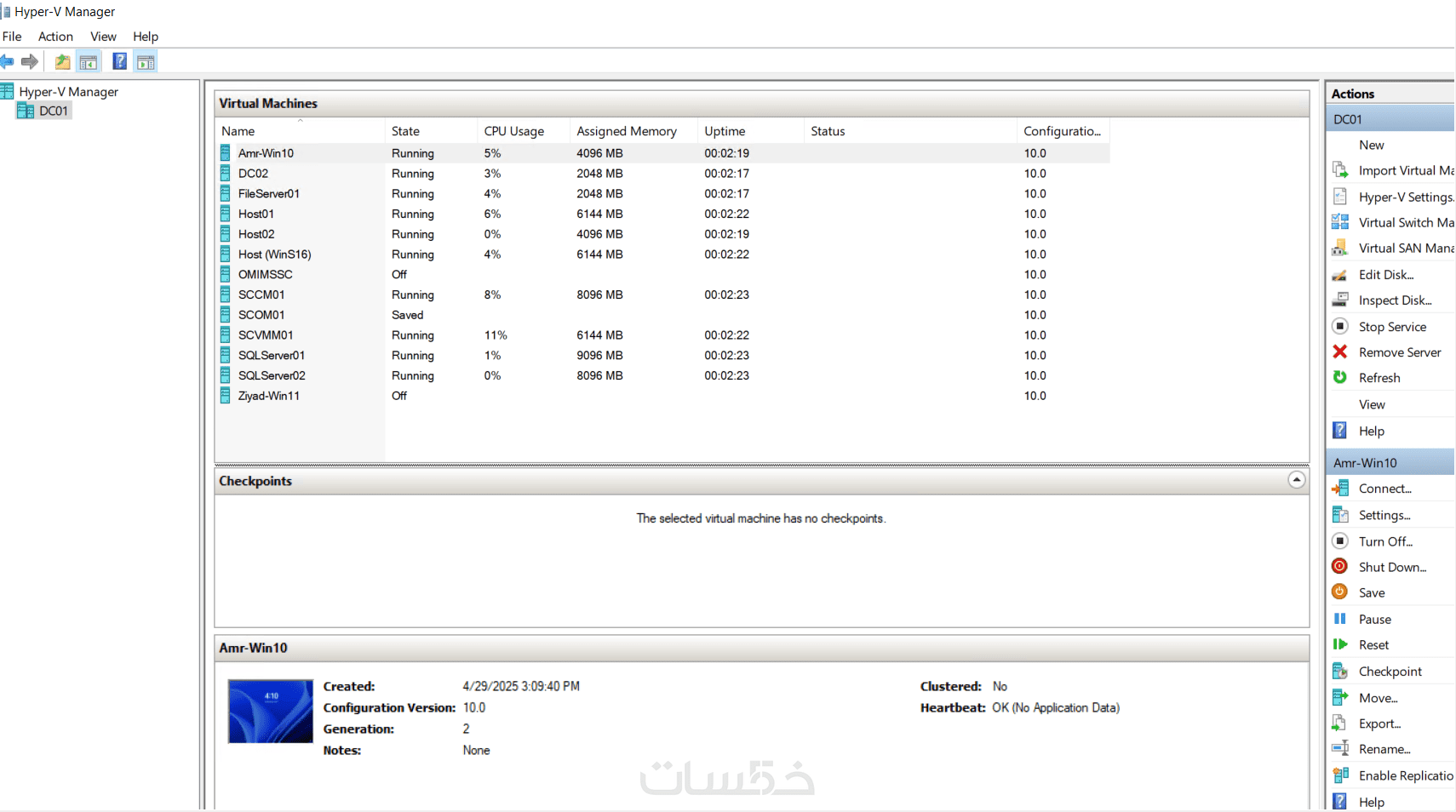Open the toolbar Help question mark icon
Screen dimensions: 1456x812
(x=120, y=61)
